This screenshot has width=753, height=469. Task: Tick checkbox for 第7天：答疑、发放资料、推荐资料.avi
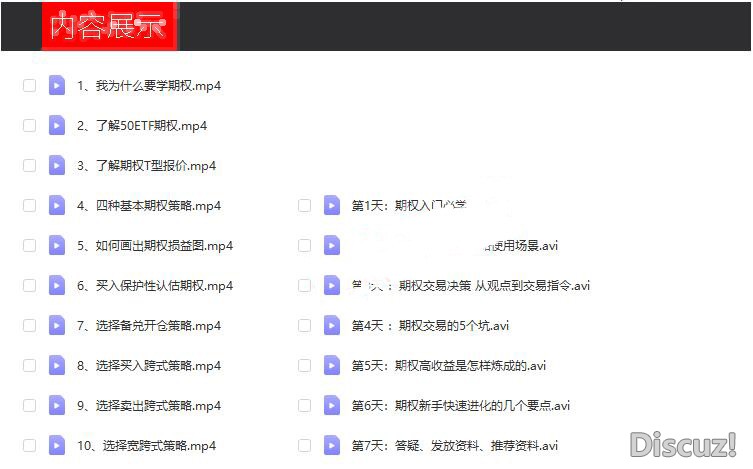(304, 445)
